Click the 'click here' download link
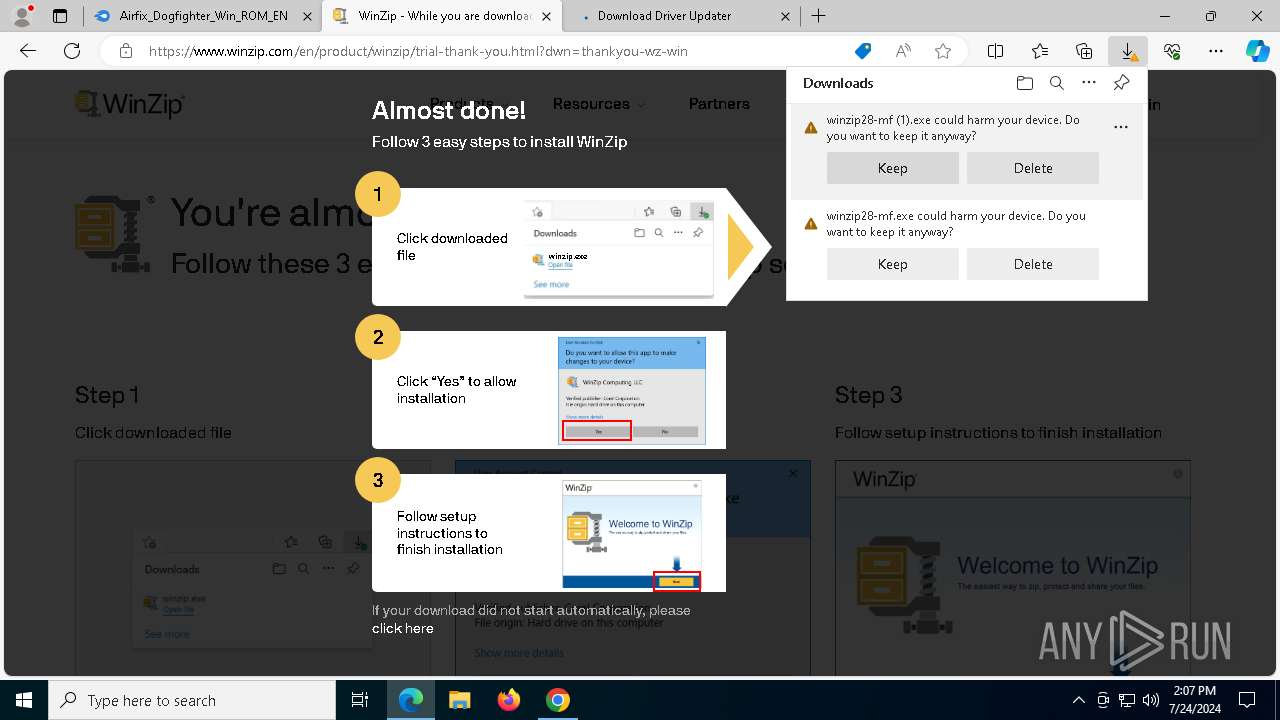 403,629
